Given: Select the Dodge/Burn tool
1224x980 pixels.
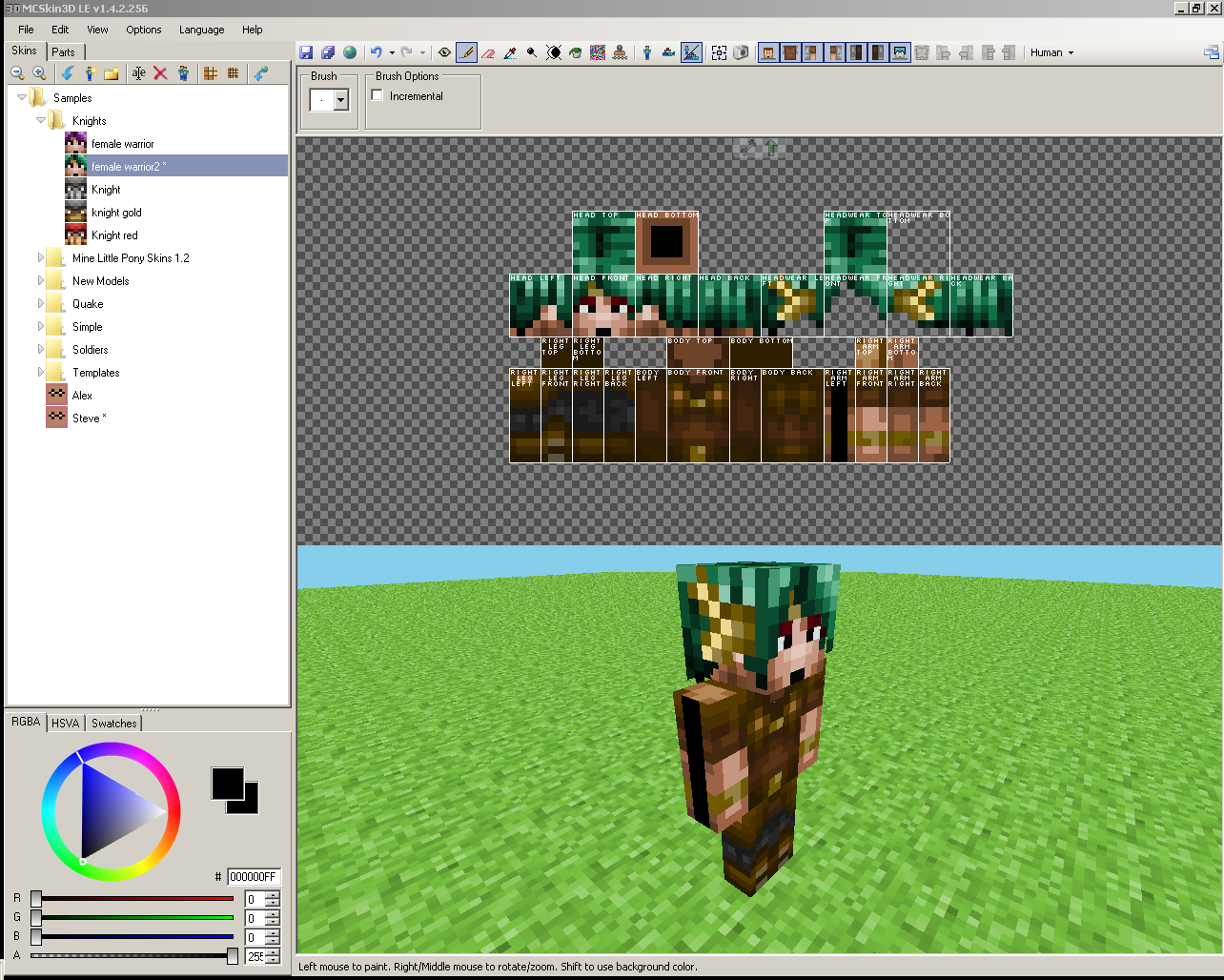Looking at the screenshot, I should coord(532,53).
